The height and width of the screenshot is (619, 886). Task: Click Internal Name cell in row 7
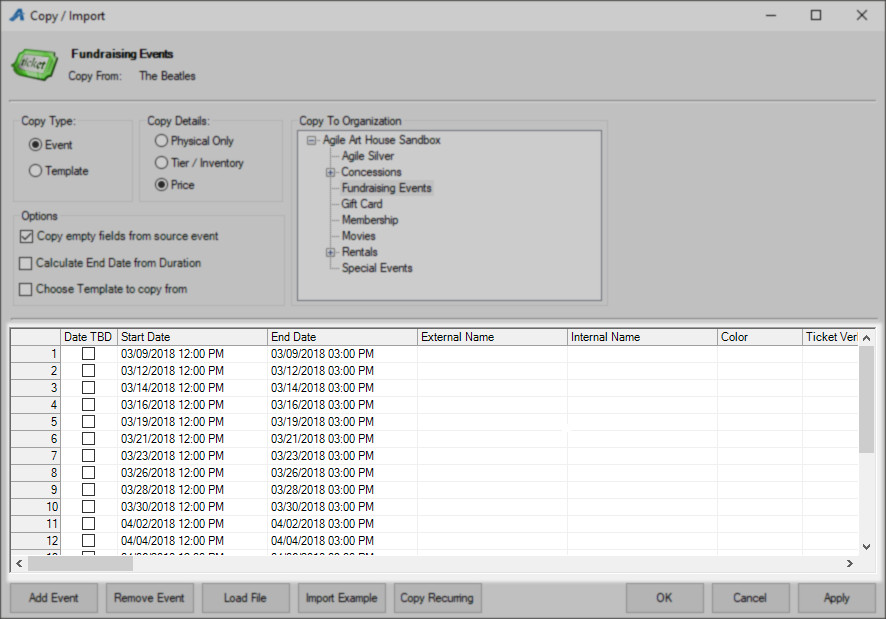tap(642, 456)
